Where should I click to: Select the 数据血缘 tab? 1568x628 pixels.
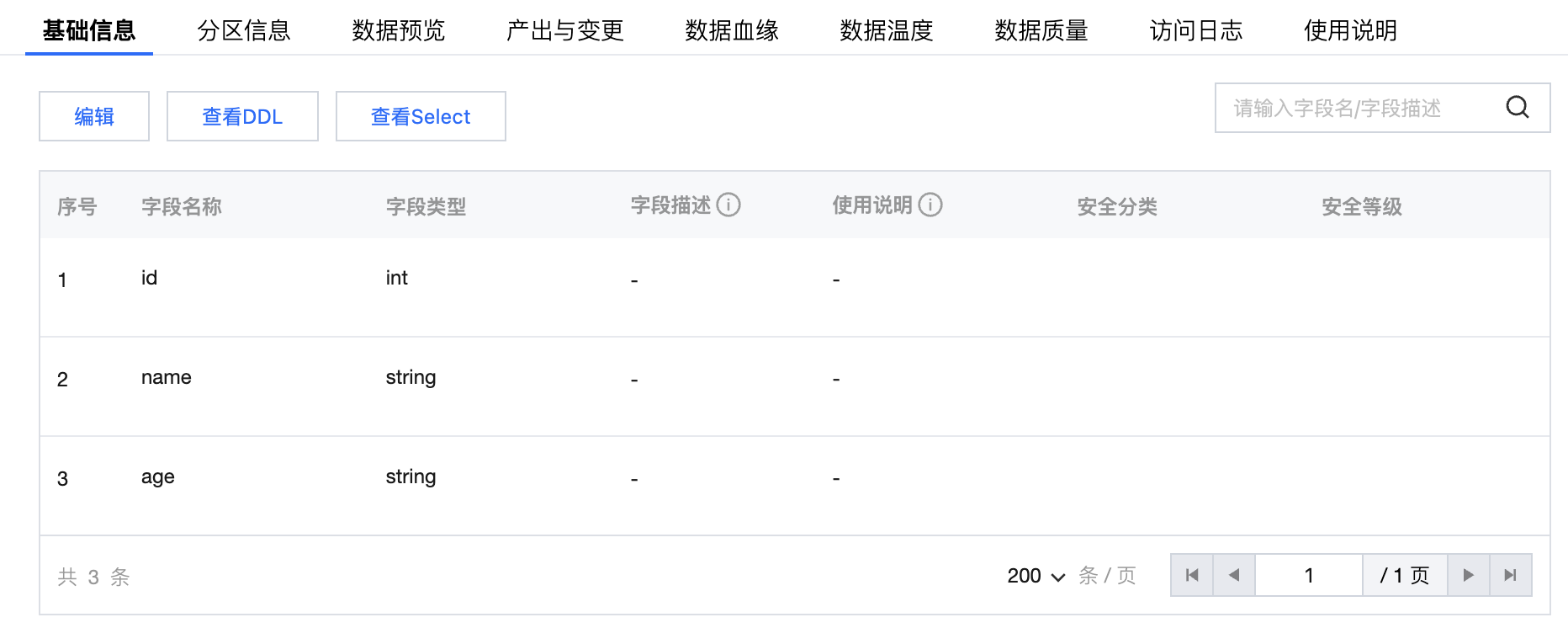pos(732,30)
